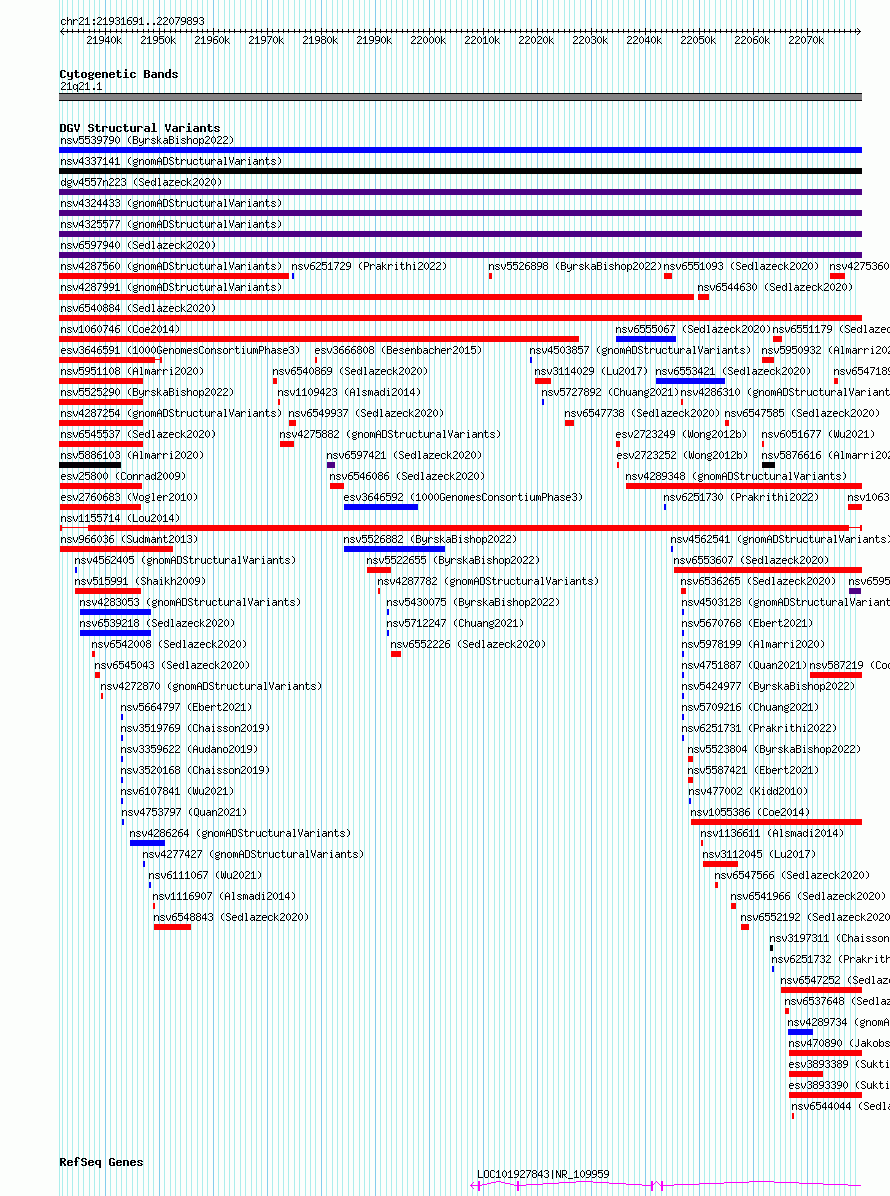890x1196 pixels.
Task: Click nsv6547738 (Sedlazeck2020) label
Action: (642, 413)
